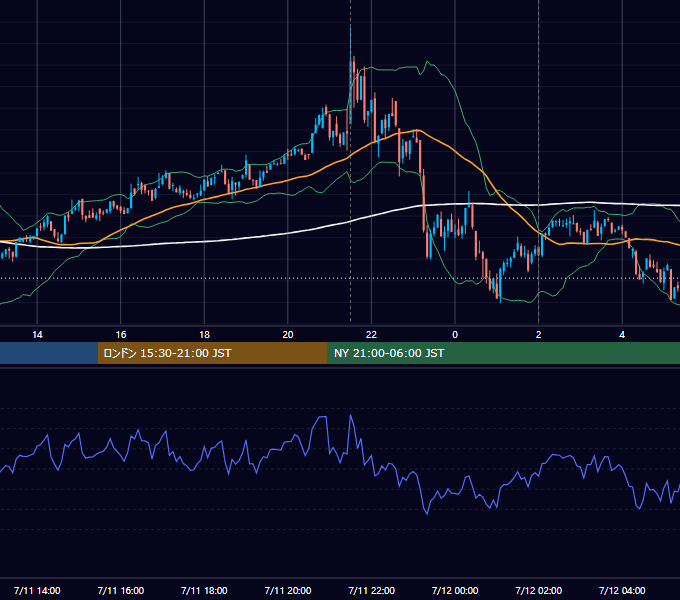Click the 7/12 04:00 time label
Screen dimensions: 680x600
622,590
